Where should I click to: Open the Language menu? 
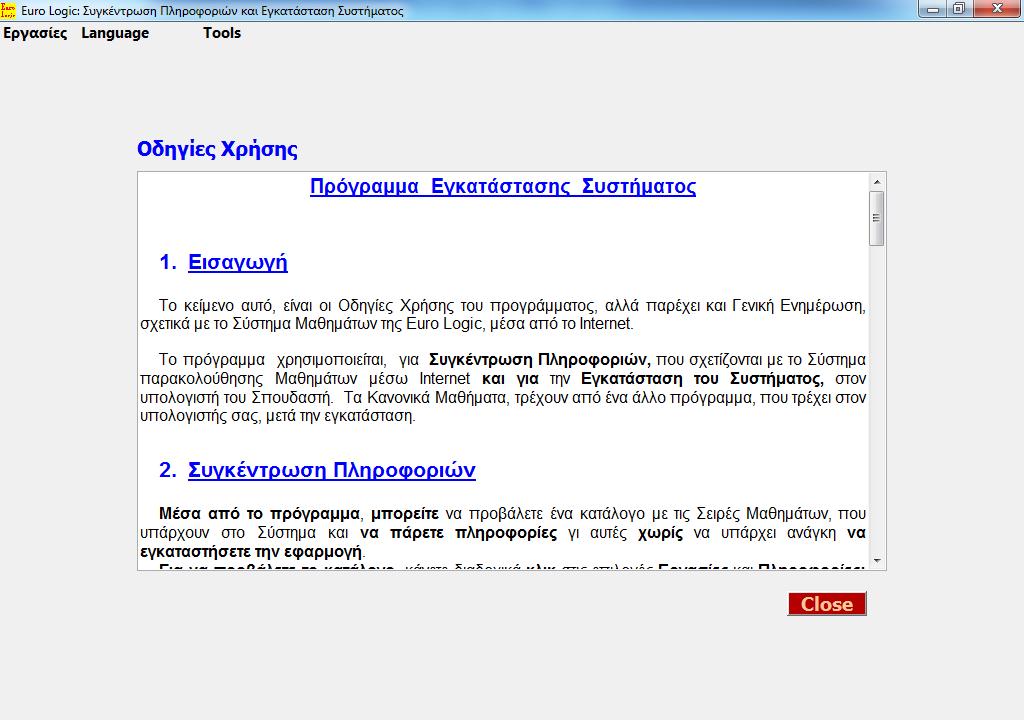pyautogui.click(x=114, y=32)
